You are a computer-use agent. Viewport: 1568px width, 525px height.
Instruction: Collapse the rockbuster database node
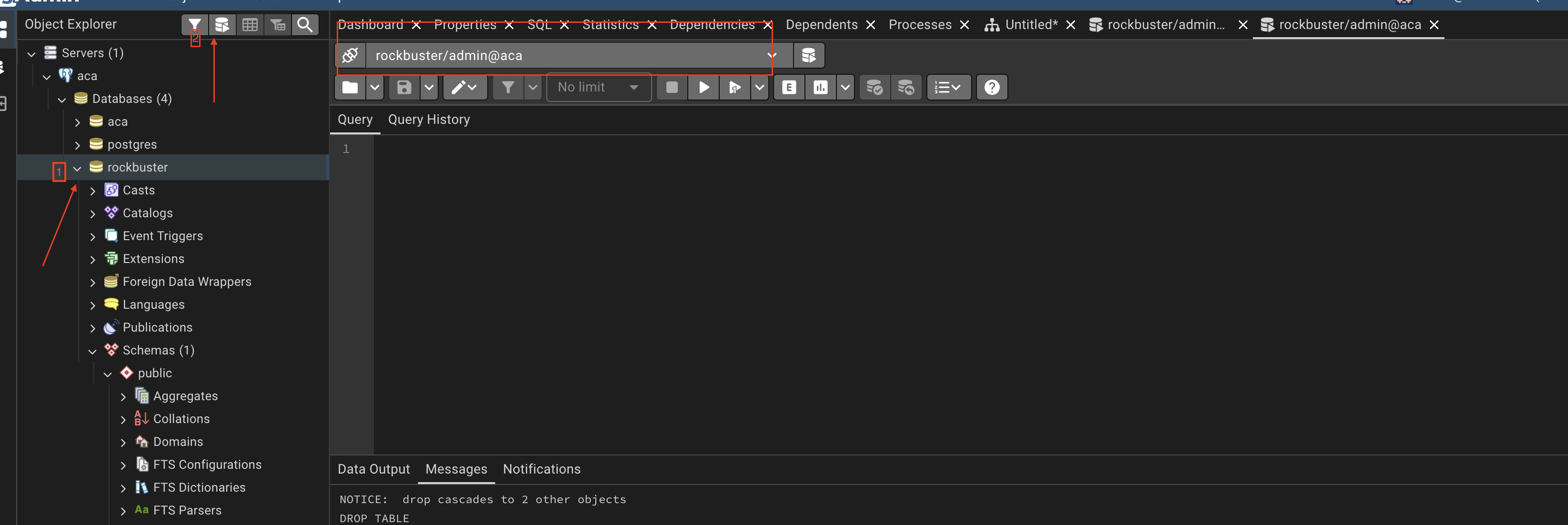click(x=77, y=168)
